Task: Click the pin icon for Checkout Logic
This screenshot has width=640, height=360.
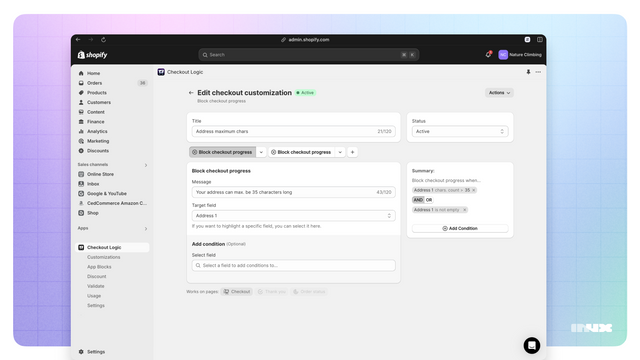Action: tap(528, 72)
